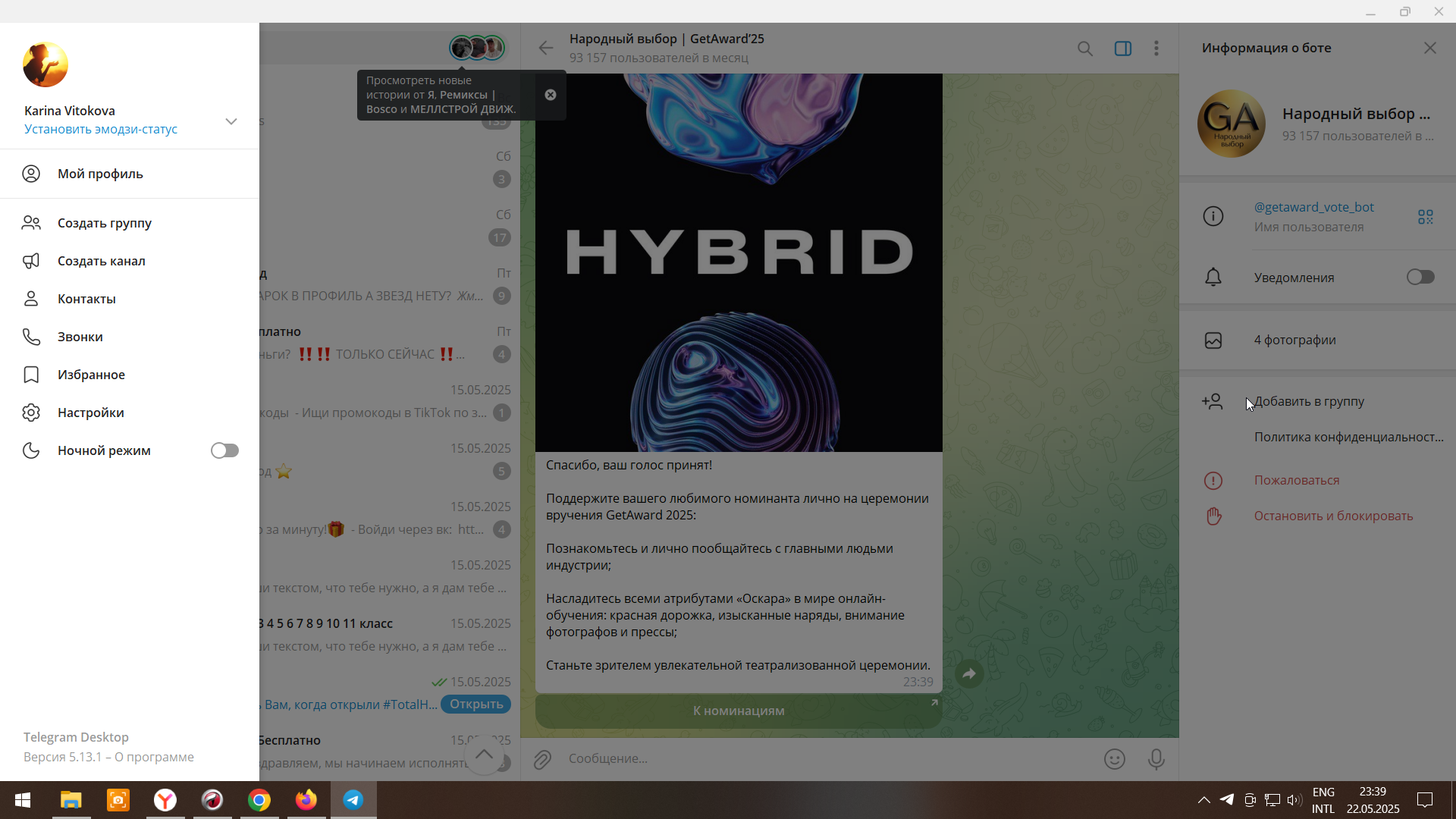The height and width of the screenshot is (819, 1456).
Task: Click the paperclip attach file icon
Action: pos(542,759)
